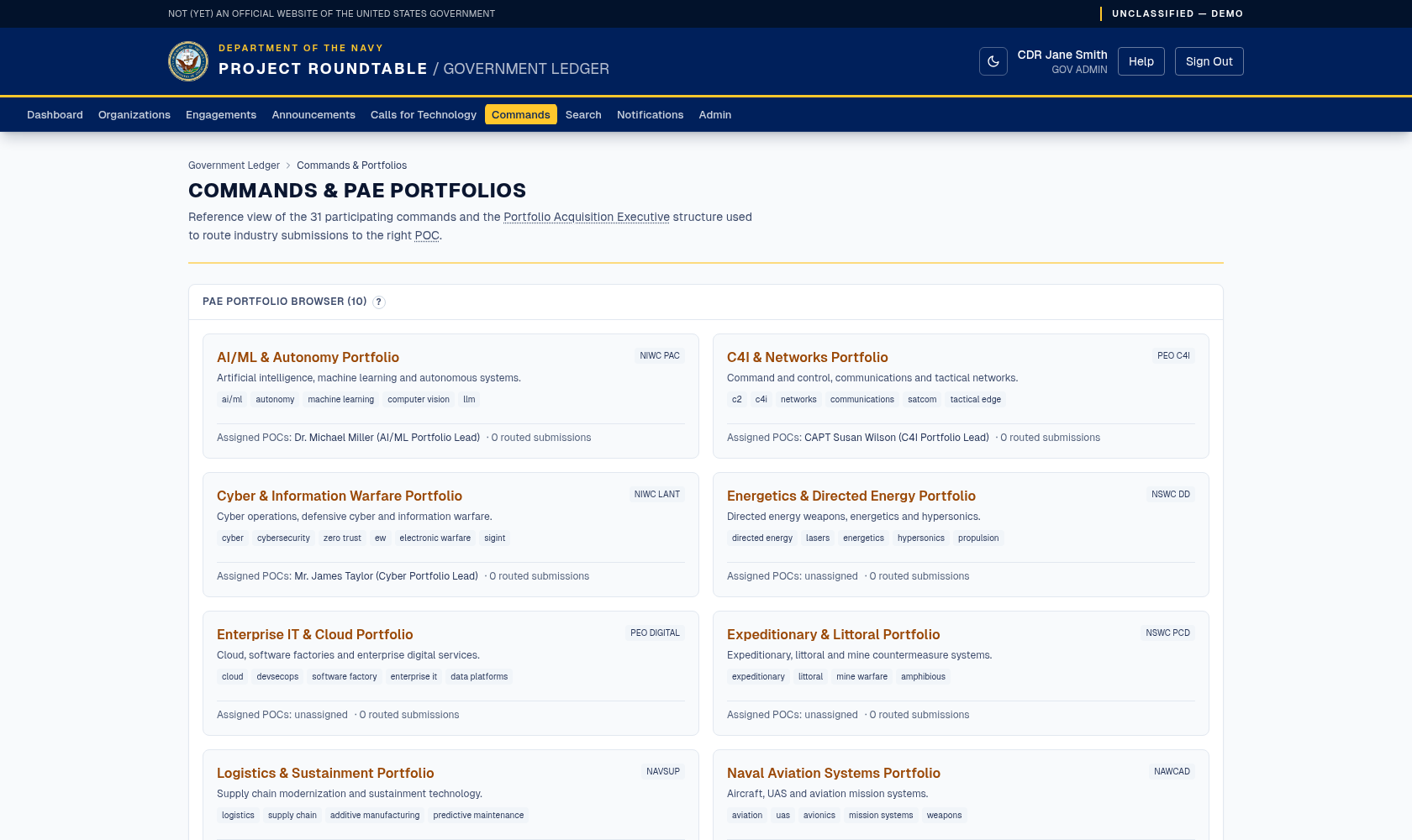Click the 'machine learning' tag
This screenshot has width=1412, height=840.
point(341,400)
